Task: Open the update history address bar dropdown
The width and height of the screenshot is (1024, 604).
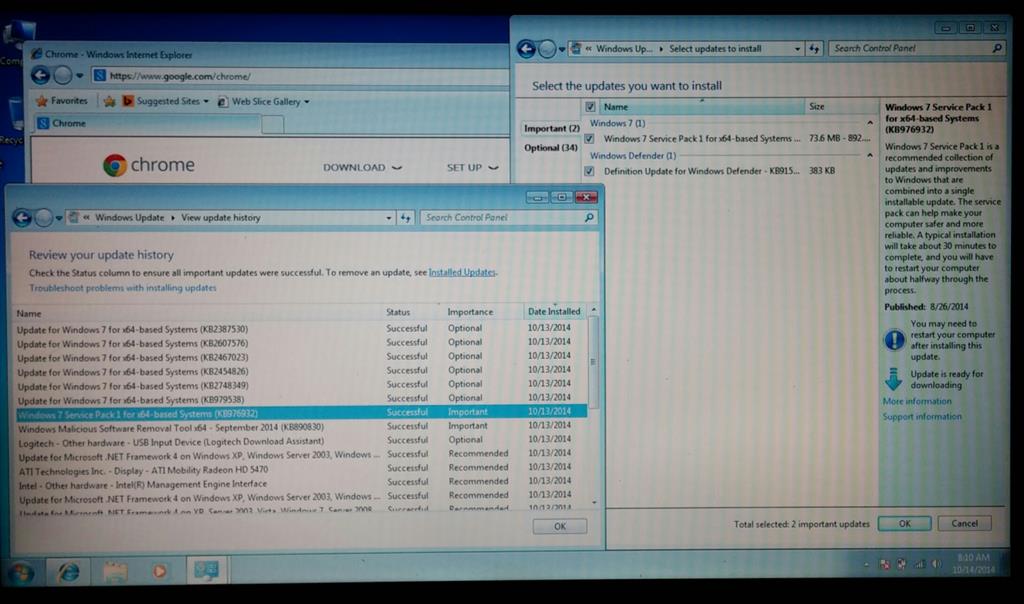Action: point(389,218)
